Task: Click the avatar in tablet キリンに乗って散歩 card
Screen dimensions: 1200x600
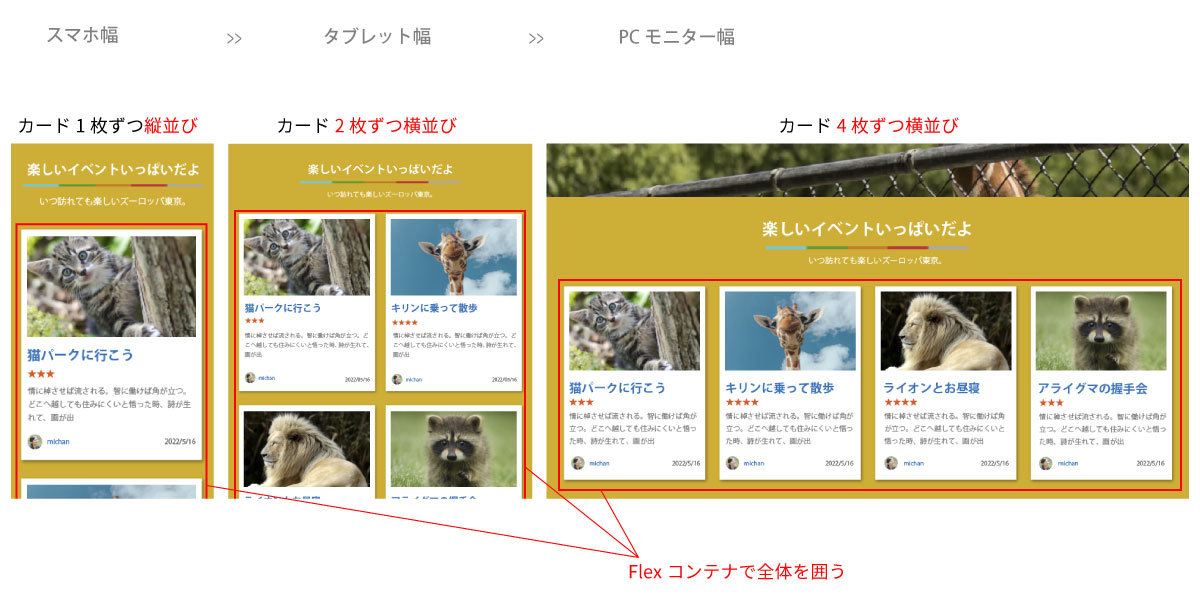Action: (397, 379)
